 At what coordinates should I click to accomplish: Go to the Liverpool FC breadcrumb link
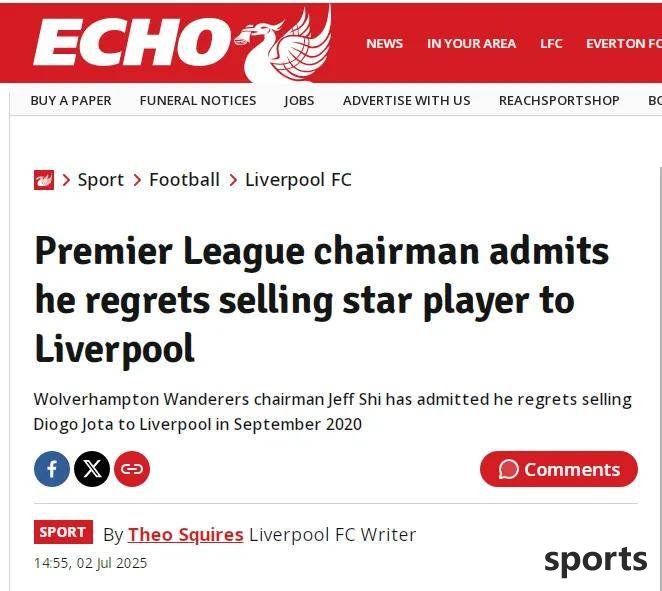tap(298, 180)
